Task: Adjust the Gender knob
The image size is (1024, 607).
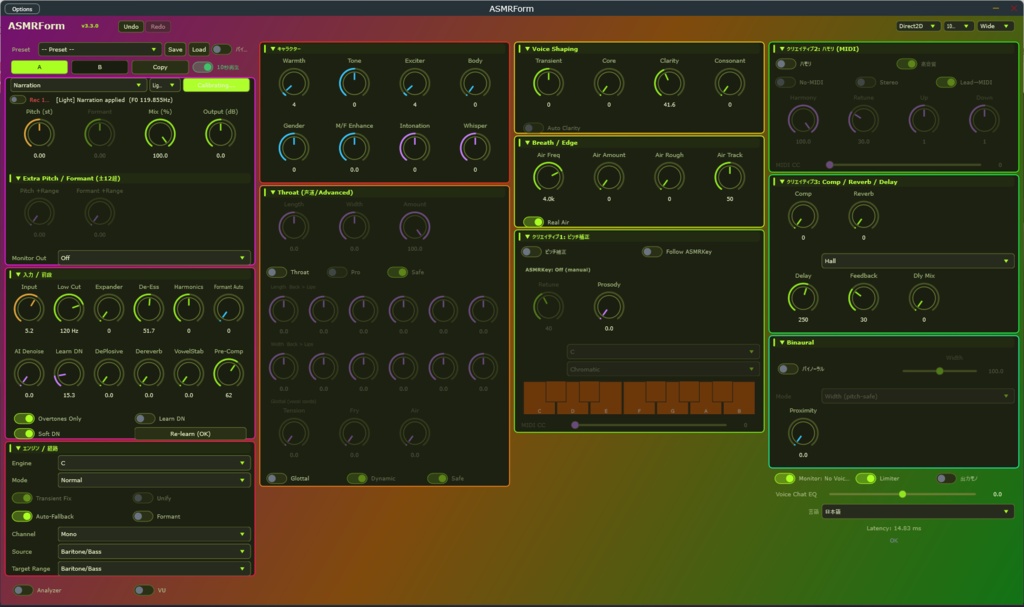Action: pyautogui.click(x=294, y=148)
